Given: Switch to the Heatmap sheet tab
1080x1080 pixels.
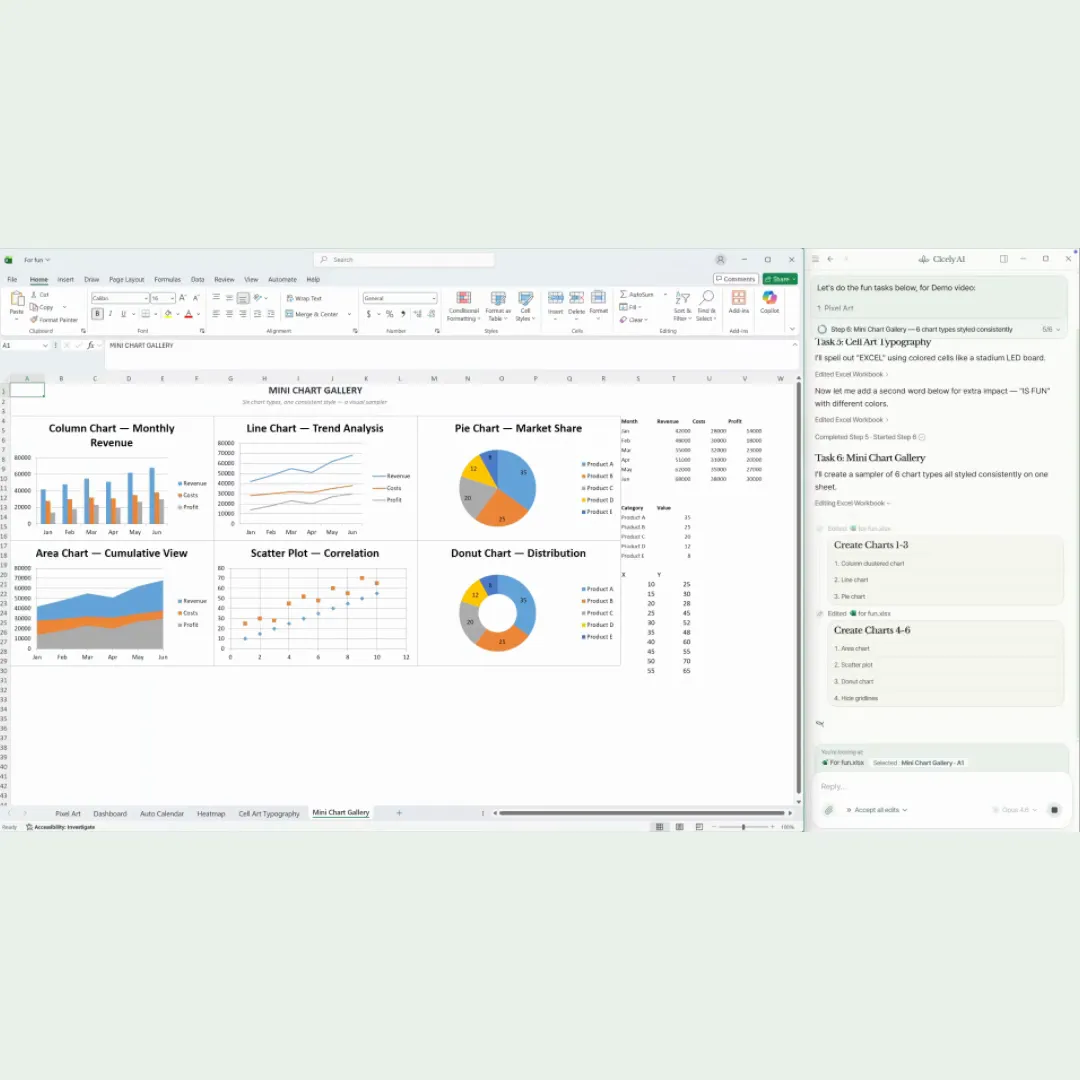Looking at the screenshot, I should click(x=211, y=814).
